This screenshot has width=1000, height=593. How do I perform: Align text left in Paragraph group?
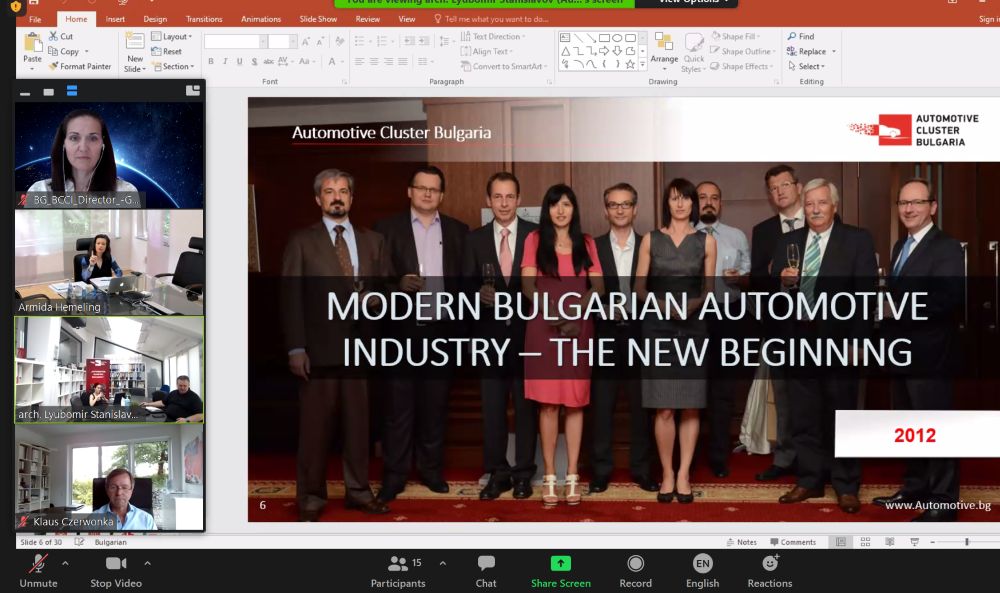click(x=360, y=62)
